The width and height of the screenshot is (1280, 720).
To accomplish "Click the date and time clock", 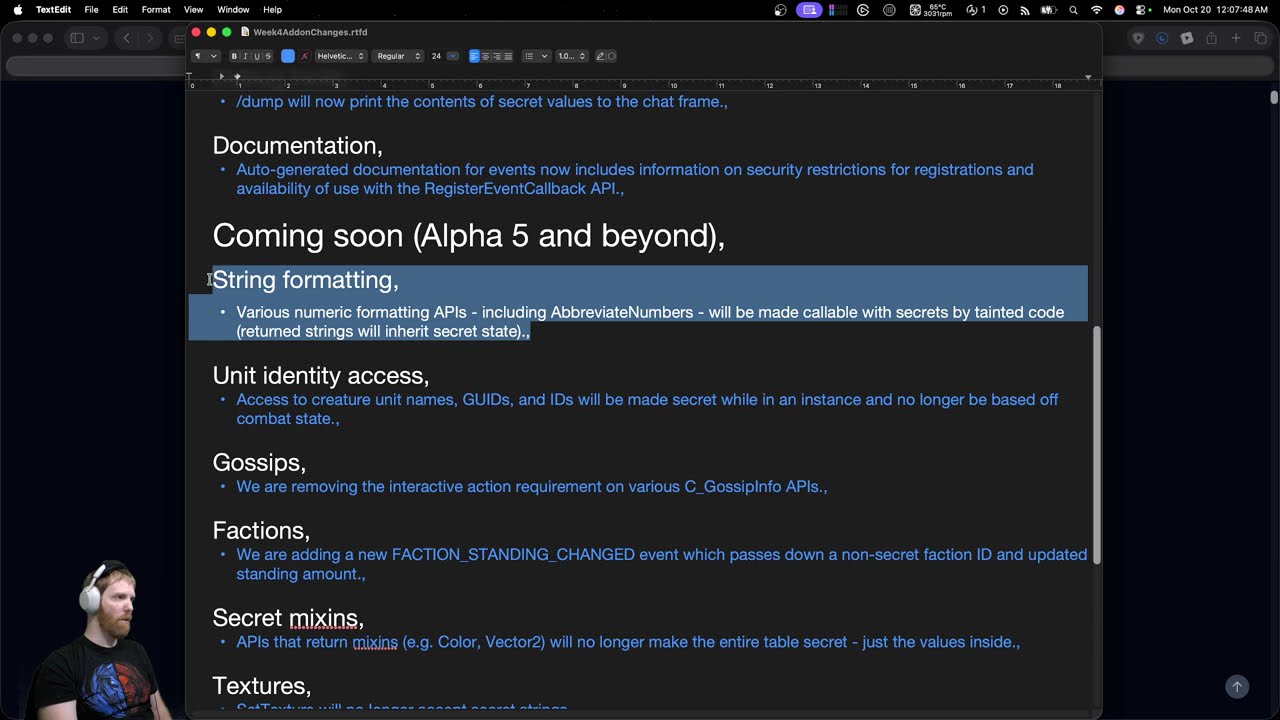I will coord(1216,9).
